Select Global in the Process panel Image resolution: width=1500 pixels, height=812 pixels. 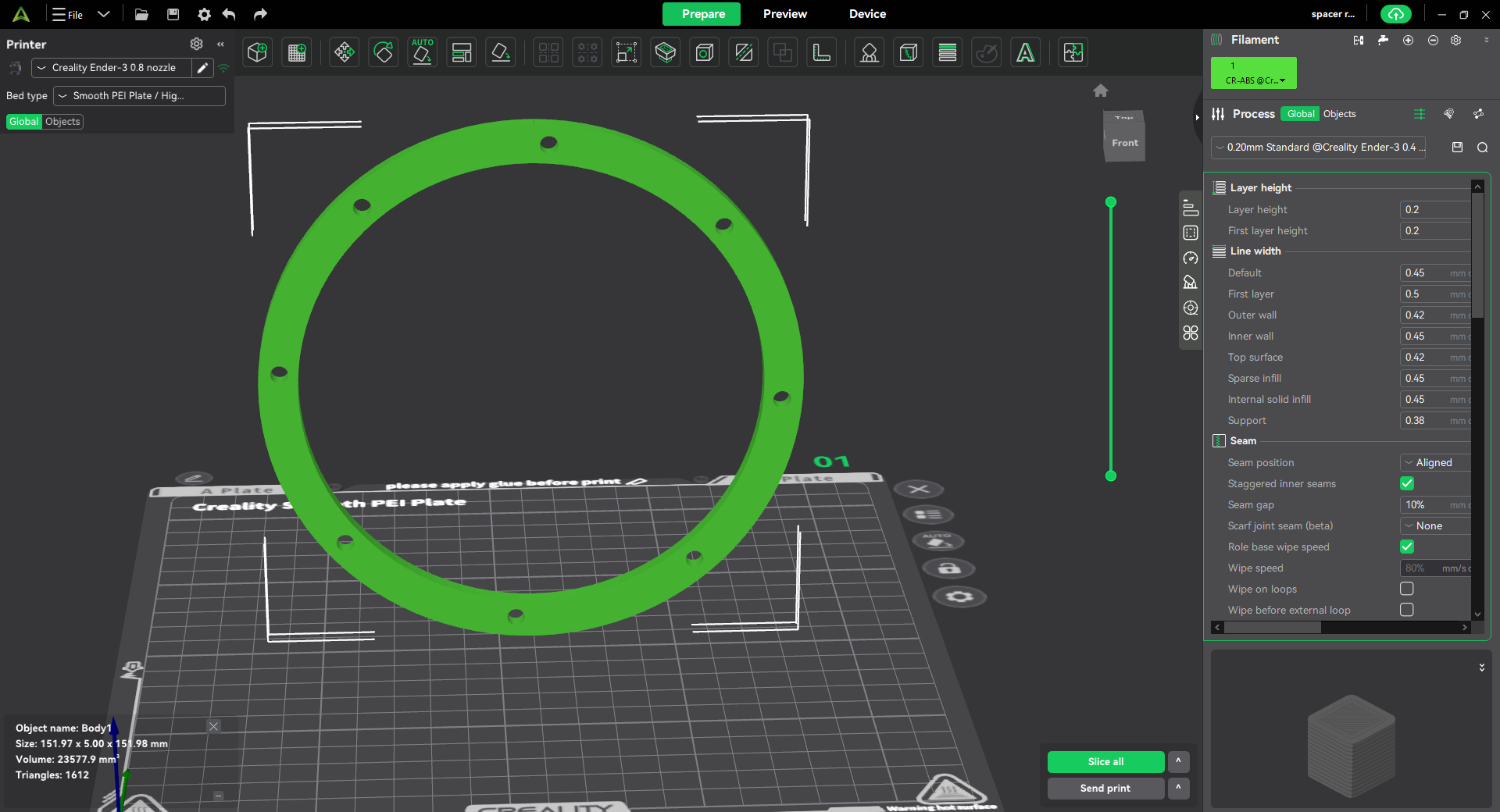[x=1300, y=114]
